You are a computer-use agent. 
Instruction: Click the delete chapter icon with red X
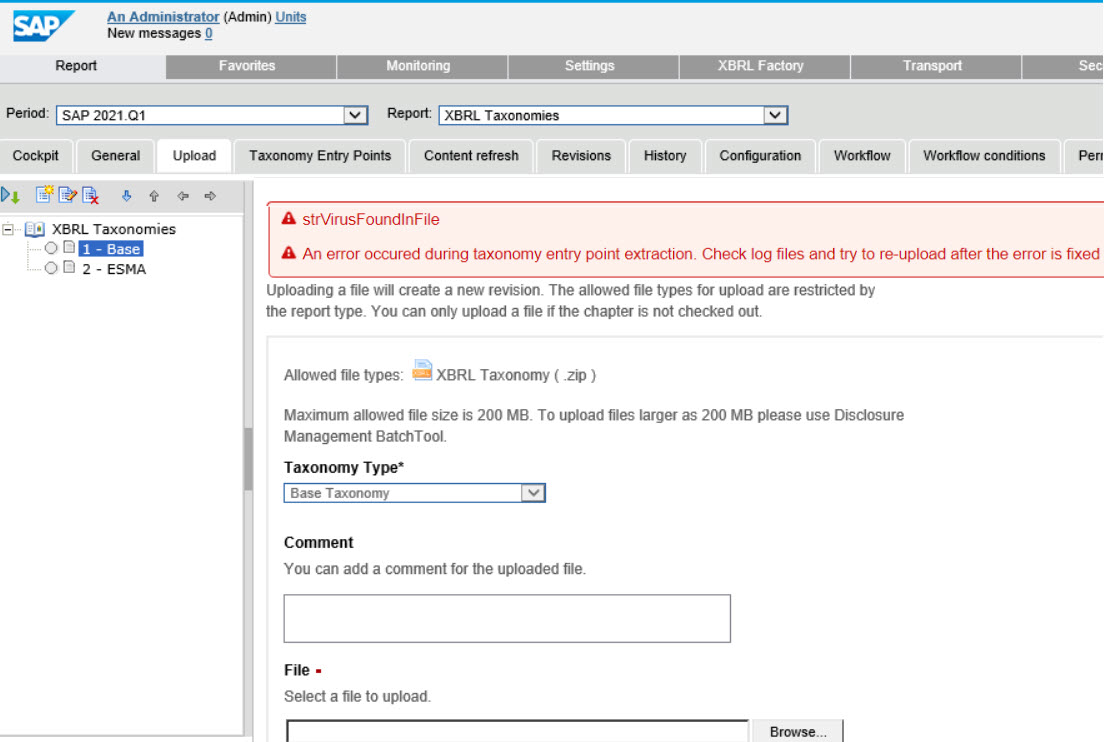click(91, 196)
